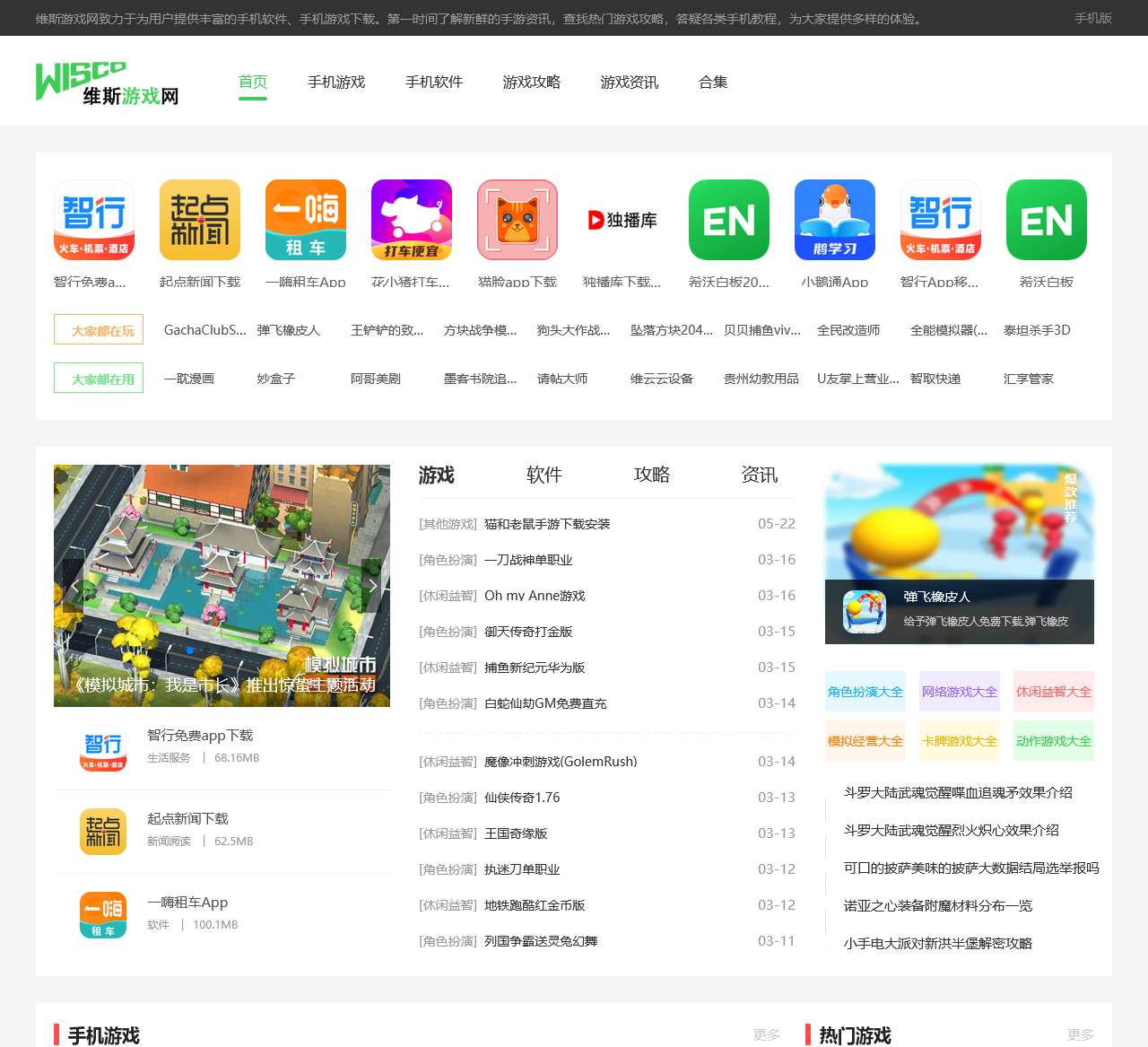Open 白蛇仙劫GM免费直充 list entry
Image resolution: width=1148 pixels, height=1047 pixels.
[x=545, y=703]
